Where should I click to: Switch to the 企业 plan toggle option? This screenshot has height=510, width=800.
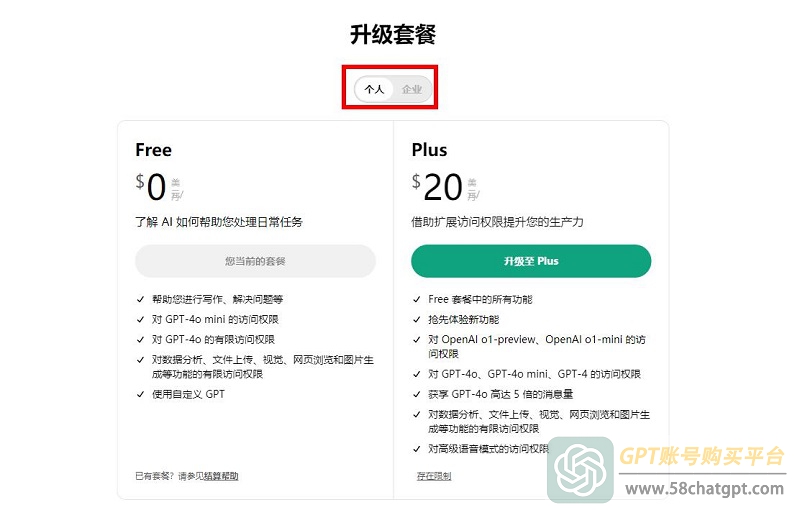pyautogui.click(x=412, y=89)
